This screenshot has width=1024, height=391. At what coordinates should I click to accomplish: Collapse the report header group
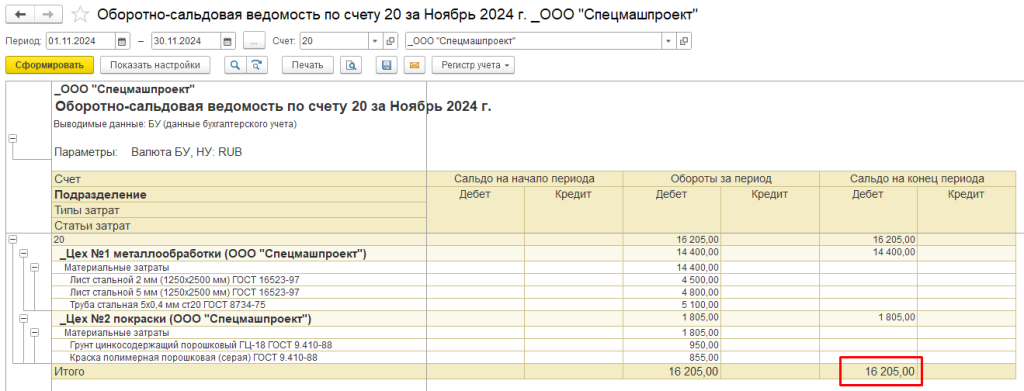click(12, 139)
